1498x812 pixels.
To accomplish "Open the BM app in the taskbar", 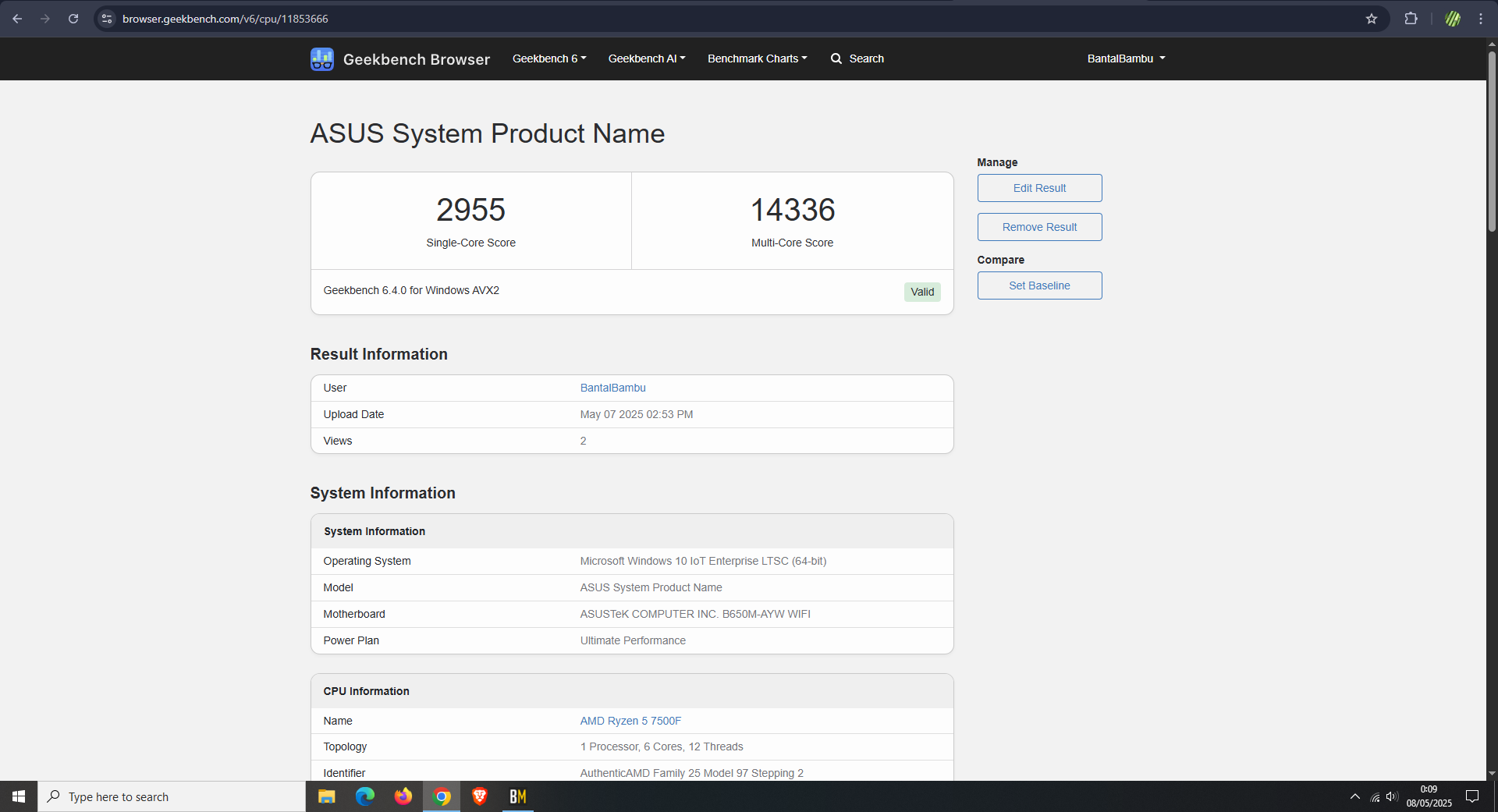I will [518, 796].
